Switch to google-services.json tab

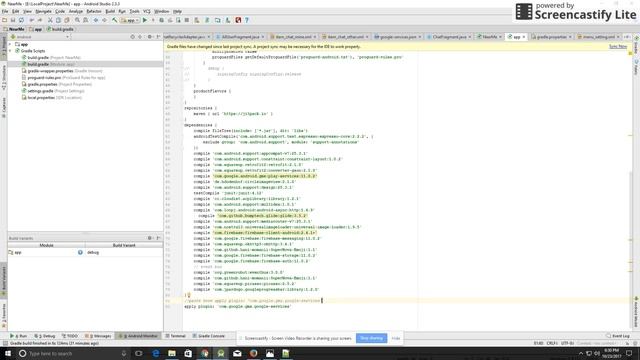397,37
